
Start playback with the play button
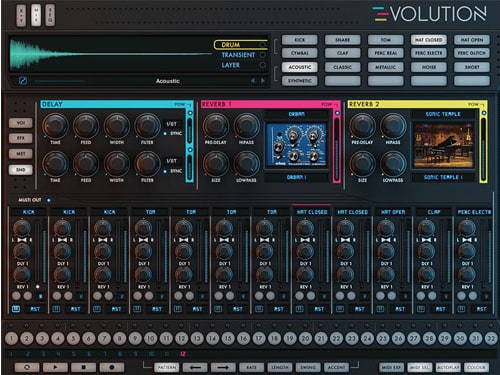(55, 367)
